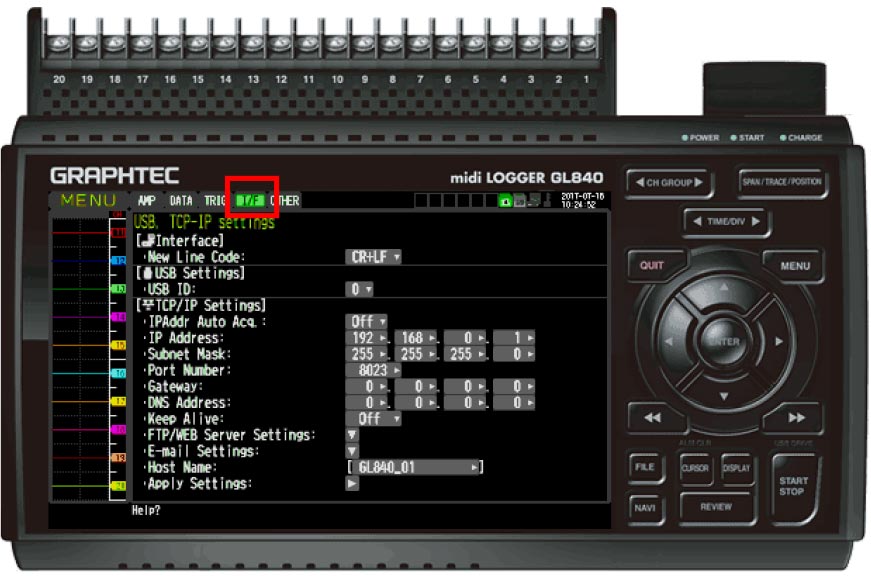
Task: Click the down arrow direction key
Action: (724, 396)
